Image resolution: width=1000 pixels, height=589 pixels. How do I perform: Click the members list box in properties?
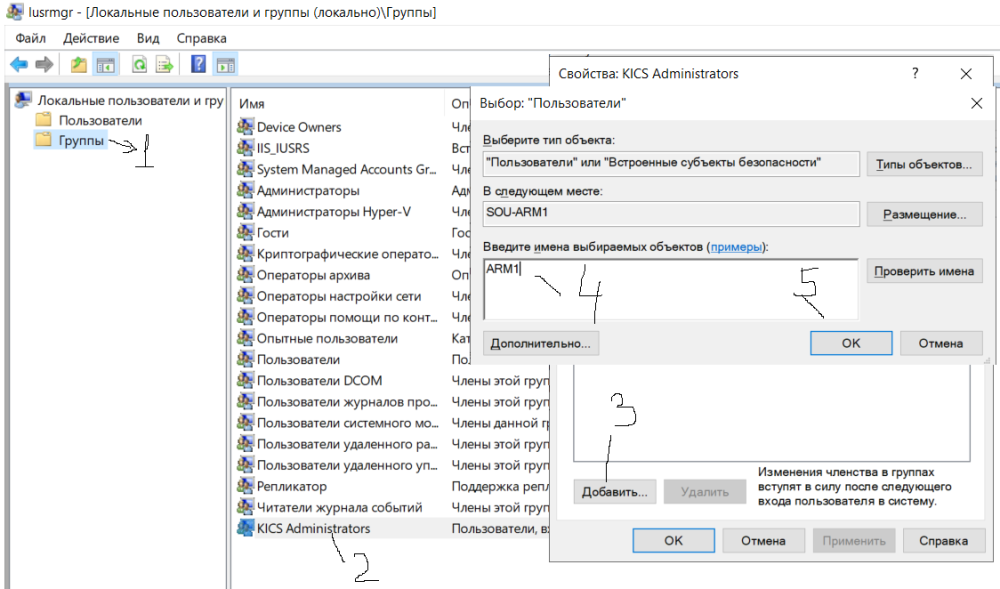772,413
